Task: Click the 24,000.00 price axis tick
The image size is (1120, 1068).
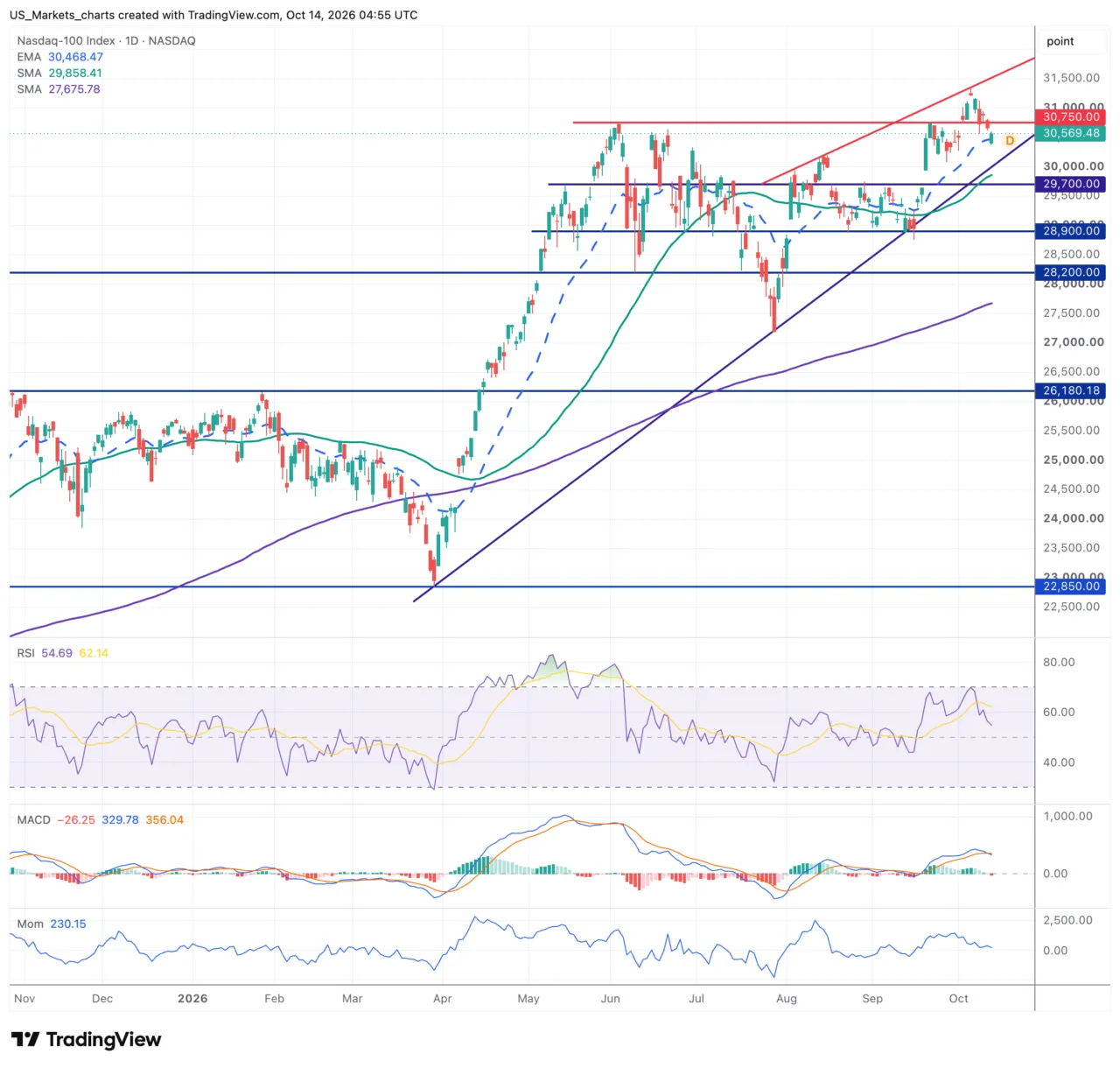Action: tap(1073, 518)
